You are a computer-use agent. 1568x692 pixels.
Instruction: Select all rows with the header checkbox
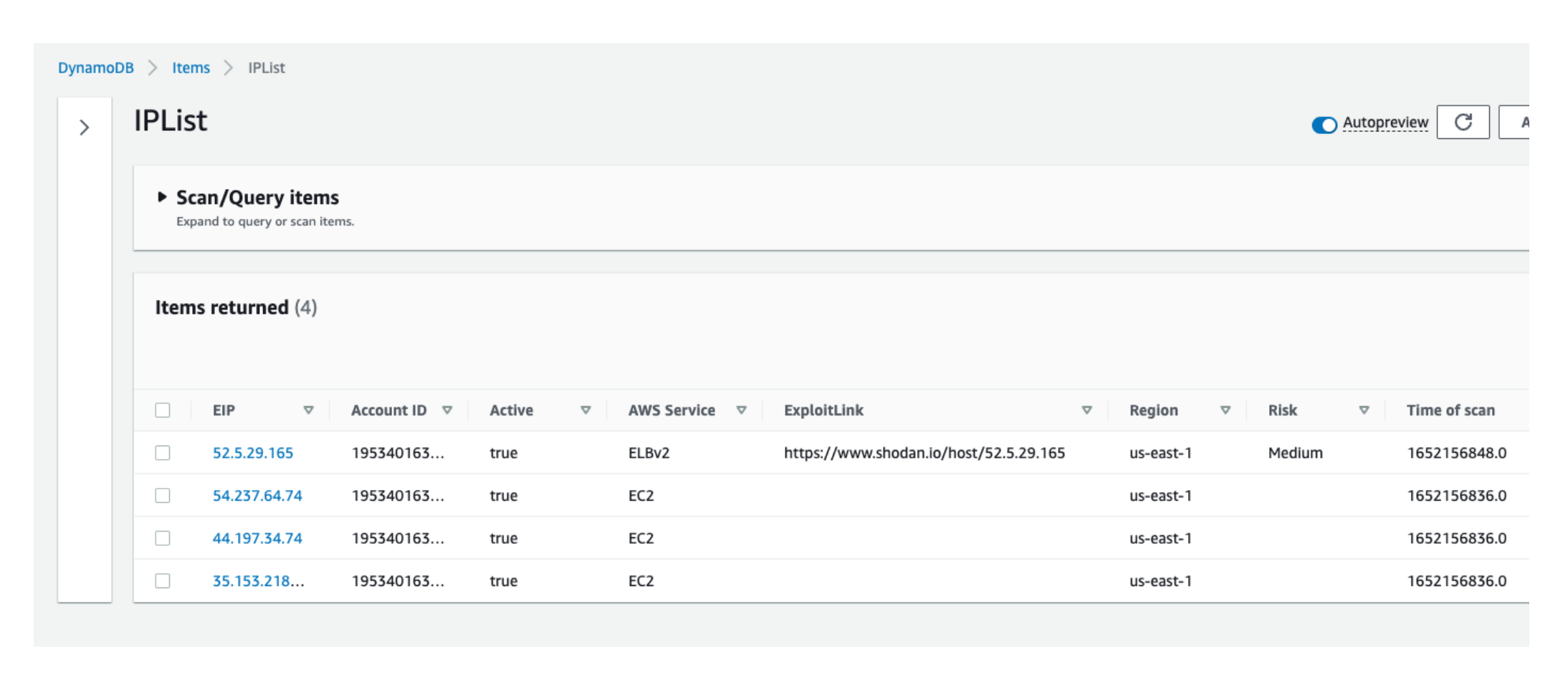click(x=163, y=410)
